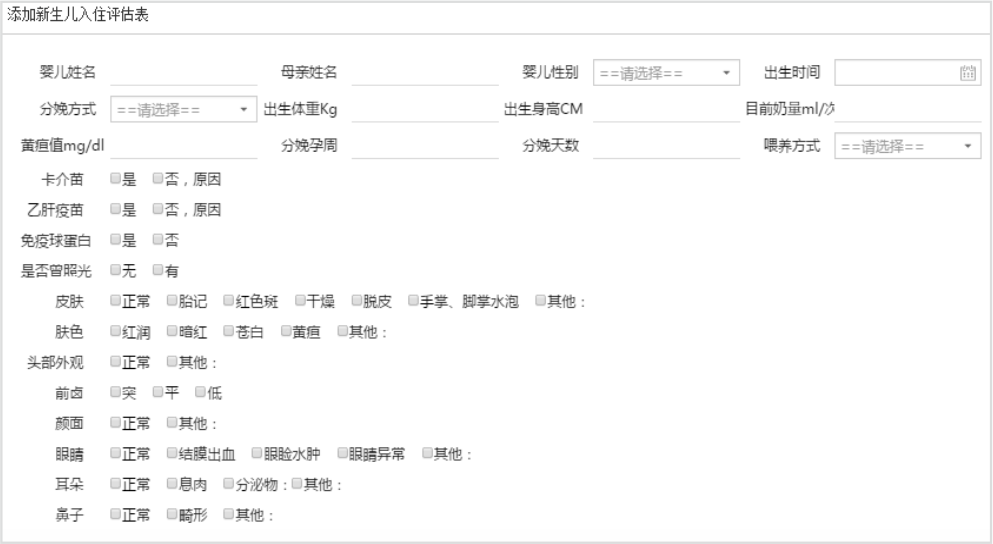Check 黄疸 under 肤色
Image resolution: width=993 pixels, height=544 pixels.
[286, 331]
